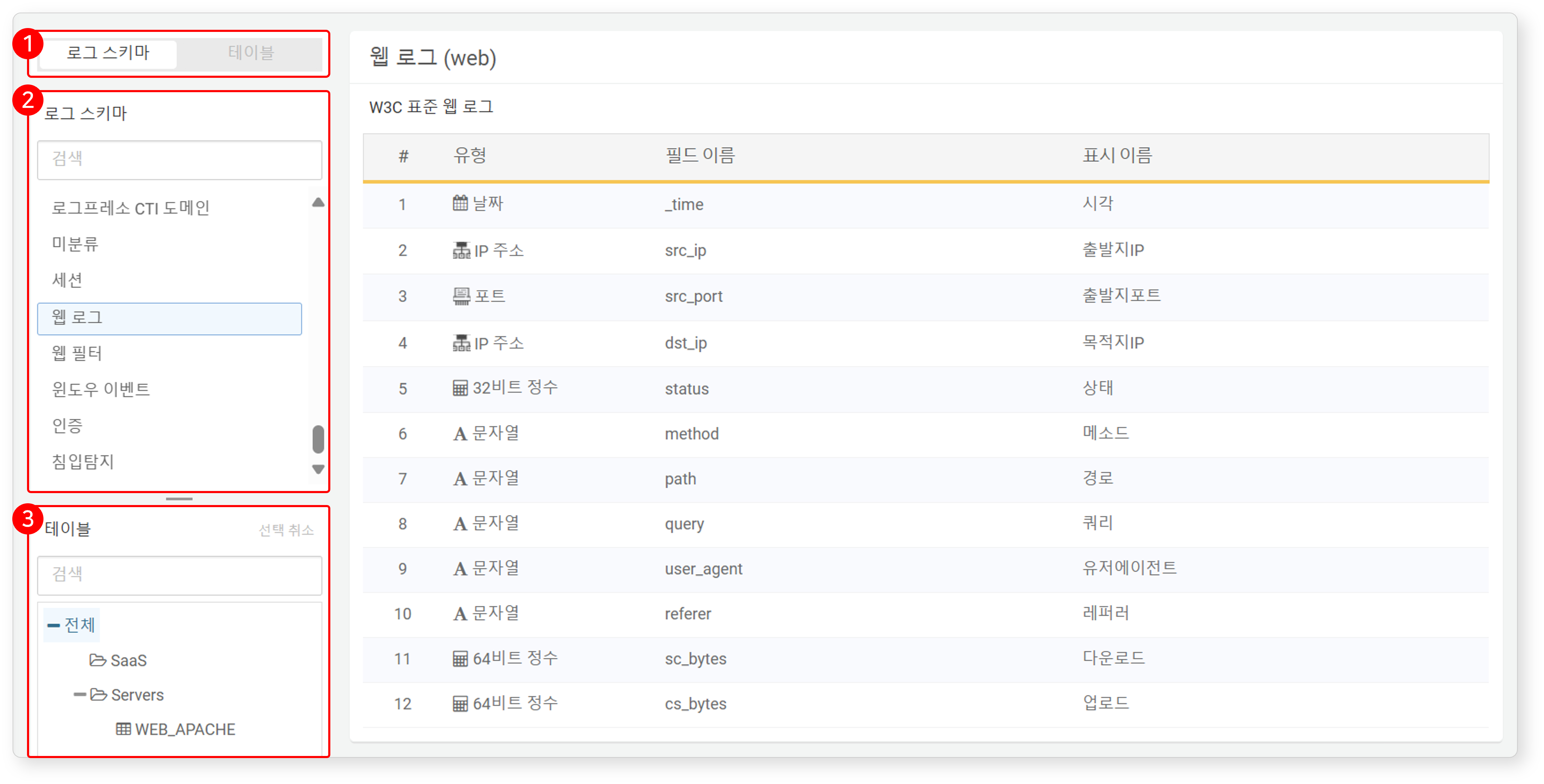Select the Servers folder label

coord(137,695)
